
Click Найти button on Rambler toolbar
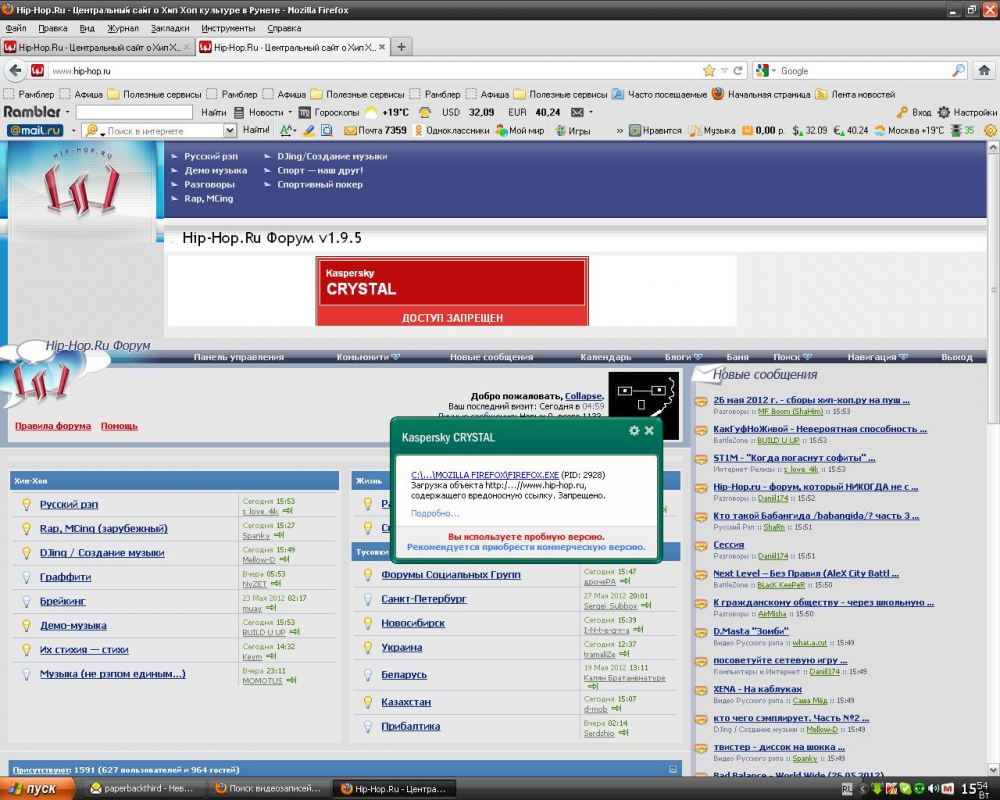coord(214,112)
